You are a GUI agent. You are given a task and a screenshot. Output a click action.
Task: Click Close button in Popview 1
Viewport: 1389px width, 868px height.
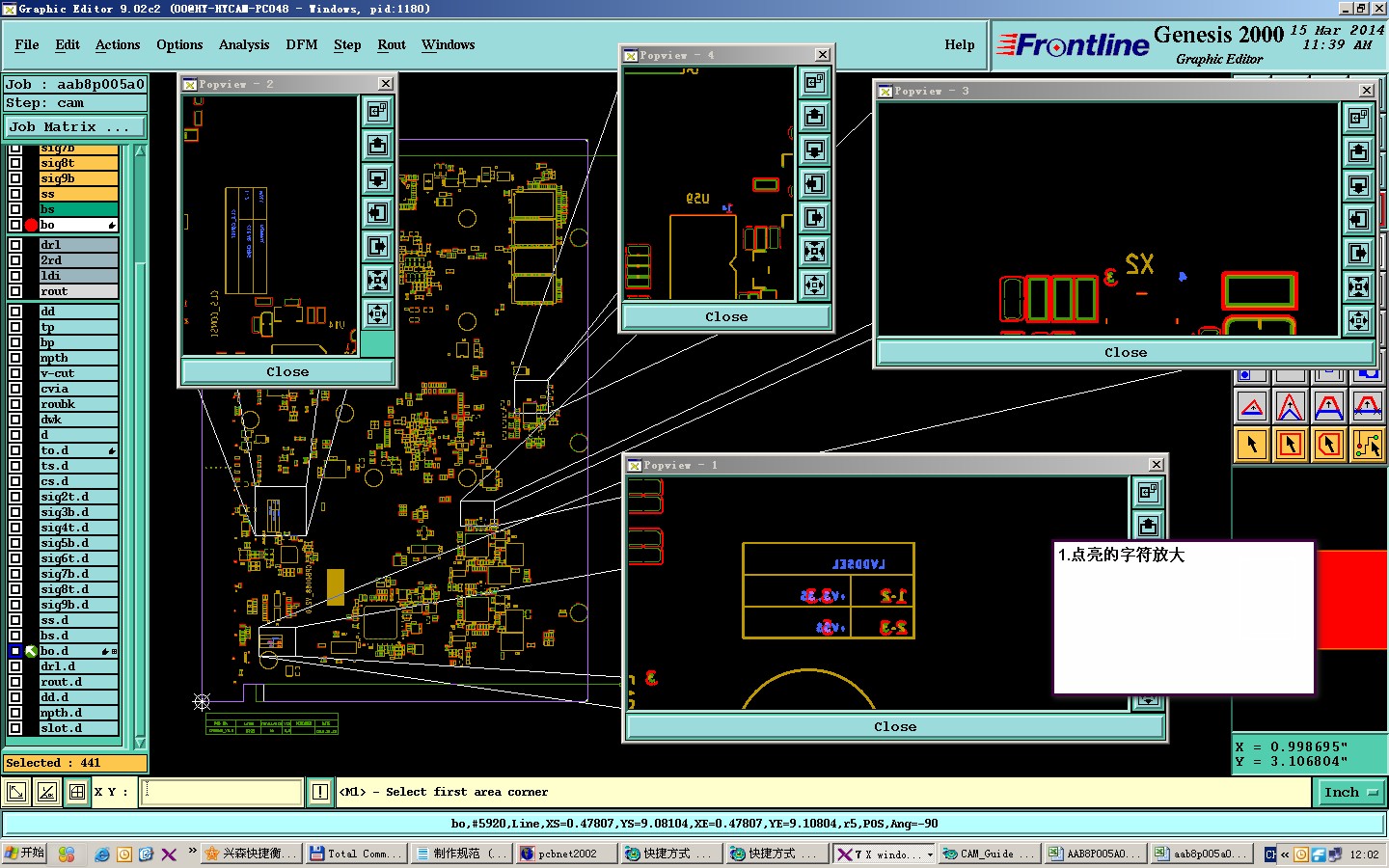tap(895, 726)
